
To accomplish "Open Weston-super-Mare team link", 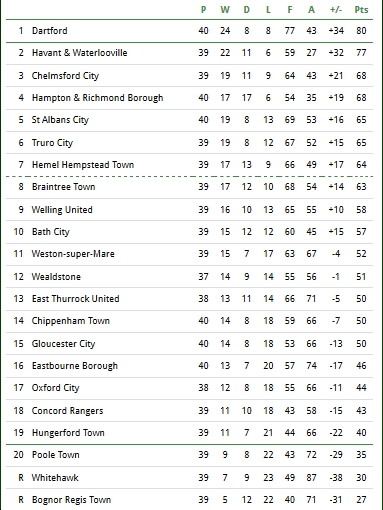I will point(73,254).
